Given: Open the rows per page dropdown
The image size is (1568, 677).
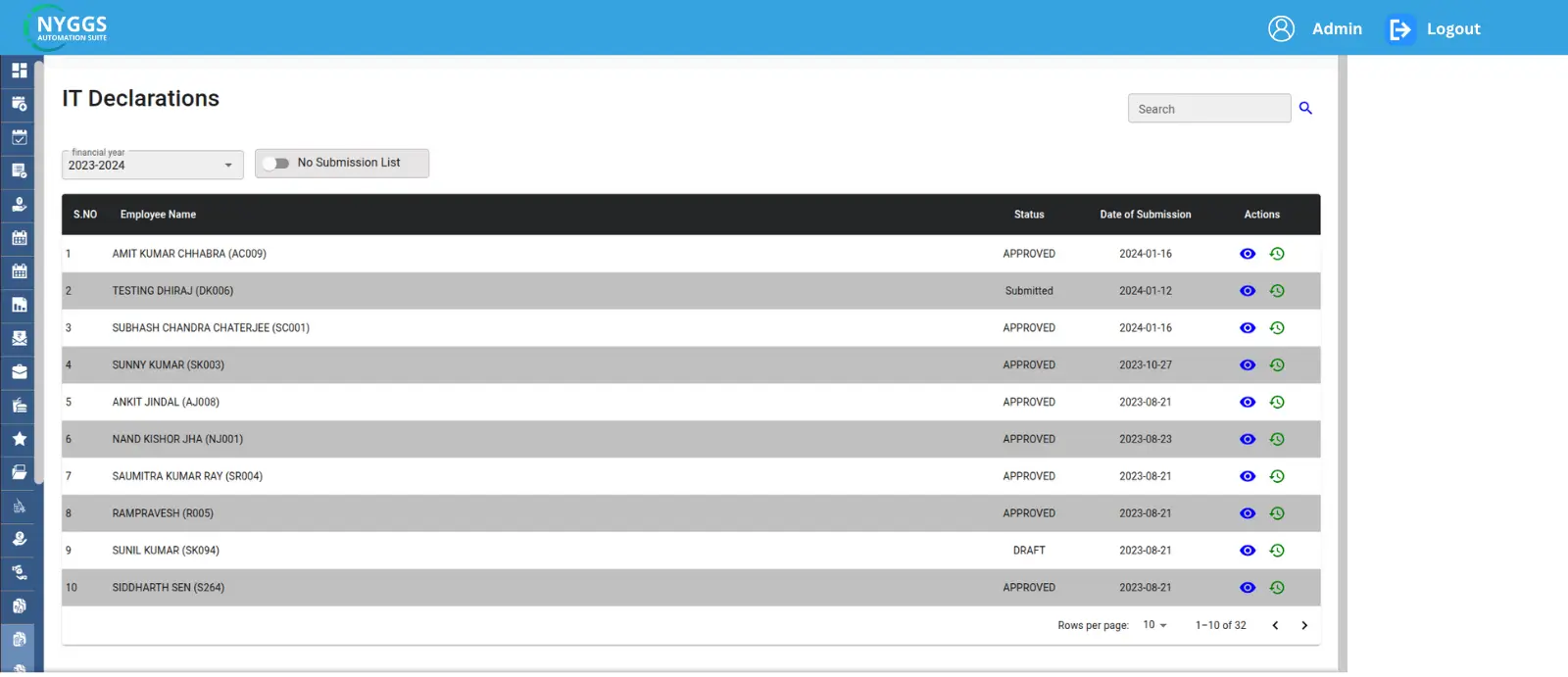Looking at the screenshot, I should click(1154, 625).
